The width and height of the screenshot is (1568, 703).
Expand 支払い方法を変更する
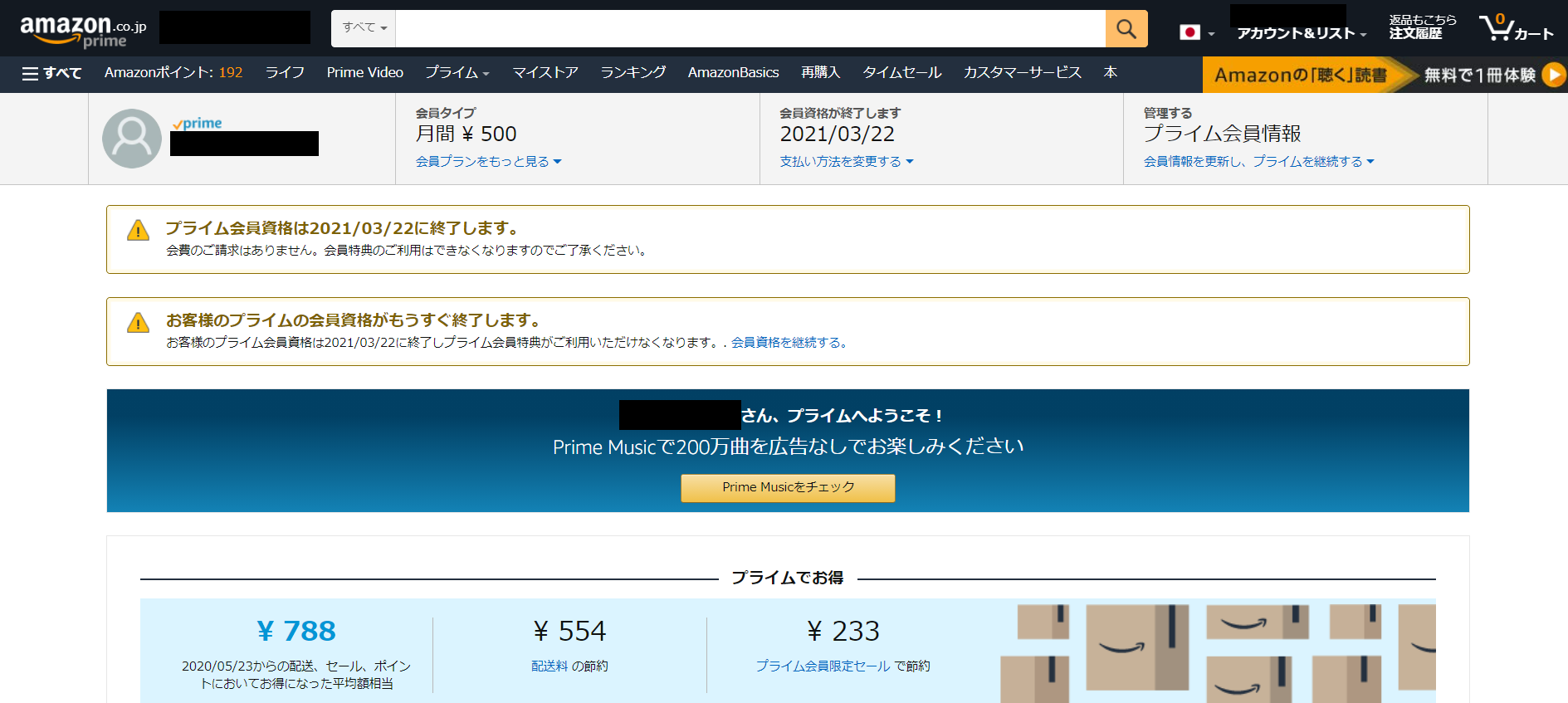coord(847,161)
